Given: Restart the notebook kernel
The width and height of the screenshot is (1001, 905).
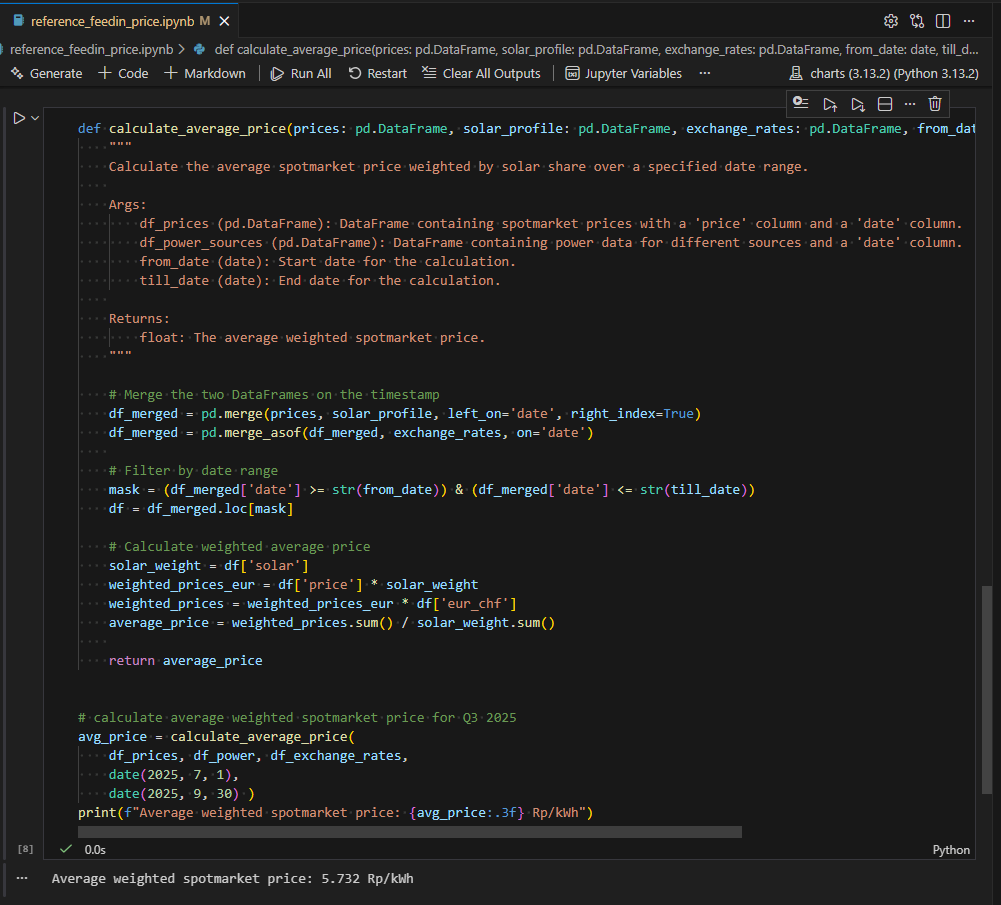Looking at the screenshot, I should (x=377, y=73).
